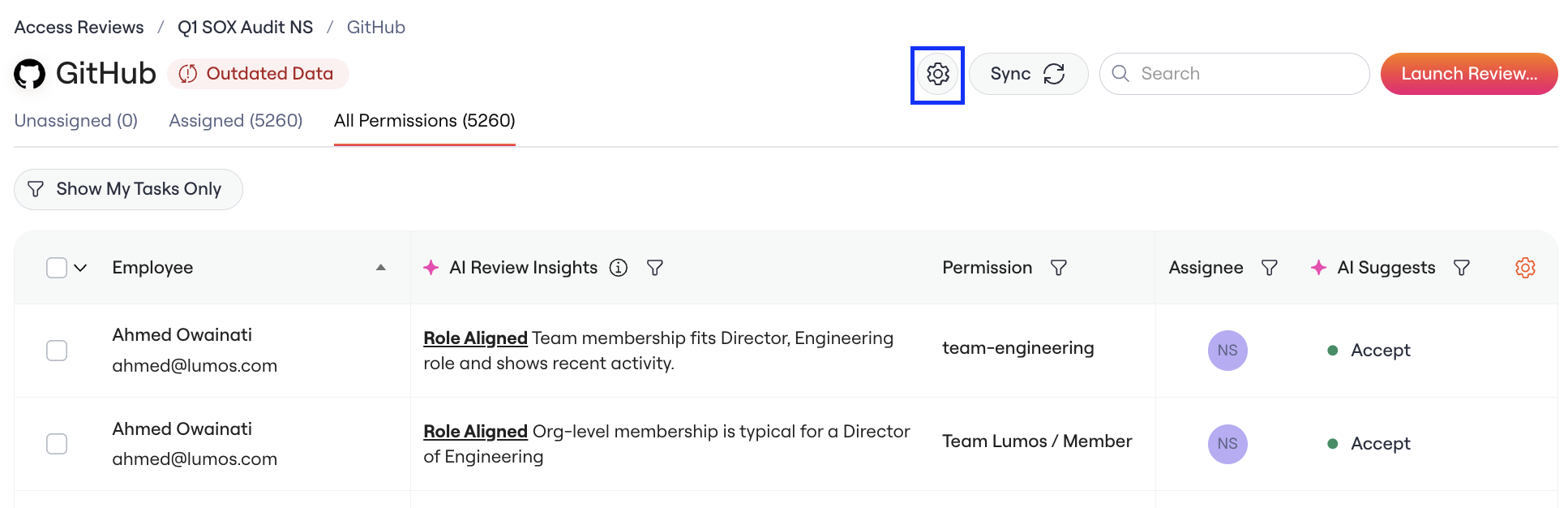Click the NS assignee avatar for team-engineering
Screen dimensions: 1568x508
coord(1227,351)
